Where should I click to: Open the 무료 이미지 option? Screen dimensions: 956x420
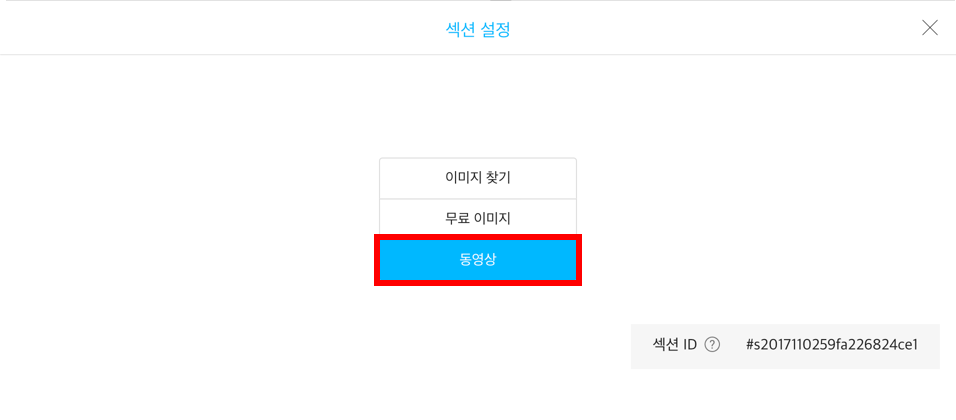(478, 219)
